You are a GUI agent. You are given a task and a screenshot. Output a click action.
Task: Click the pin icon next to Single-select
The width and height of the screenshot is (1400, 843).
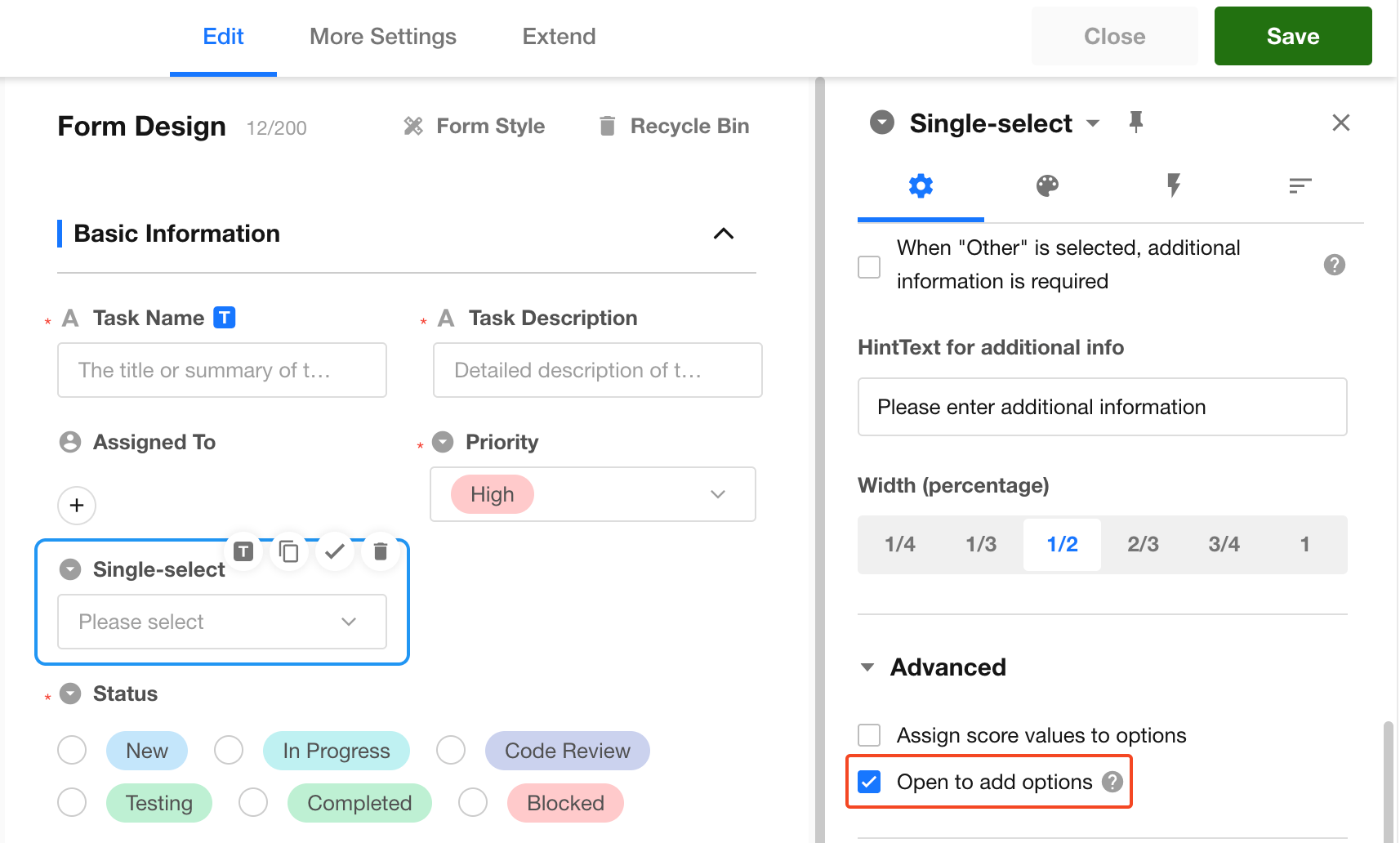[1135, 123]
